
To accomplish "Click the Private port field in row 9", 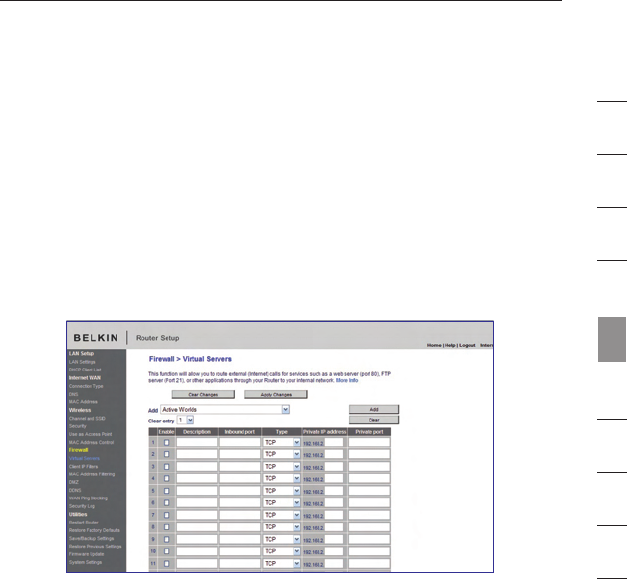I will pyautogui.click(x=369, y=539).
